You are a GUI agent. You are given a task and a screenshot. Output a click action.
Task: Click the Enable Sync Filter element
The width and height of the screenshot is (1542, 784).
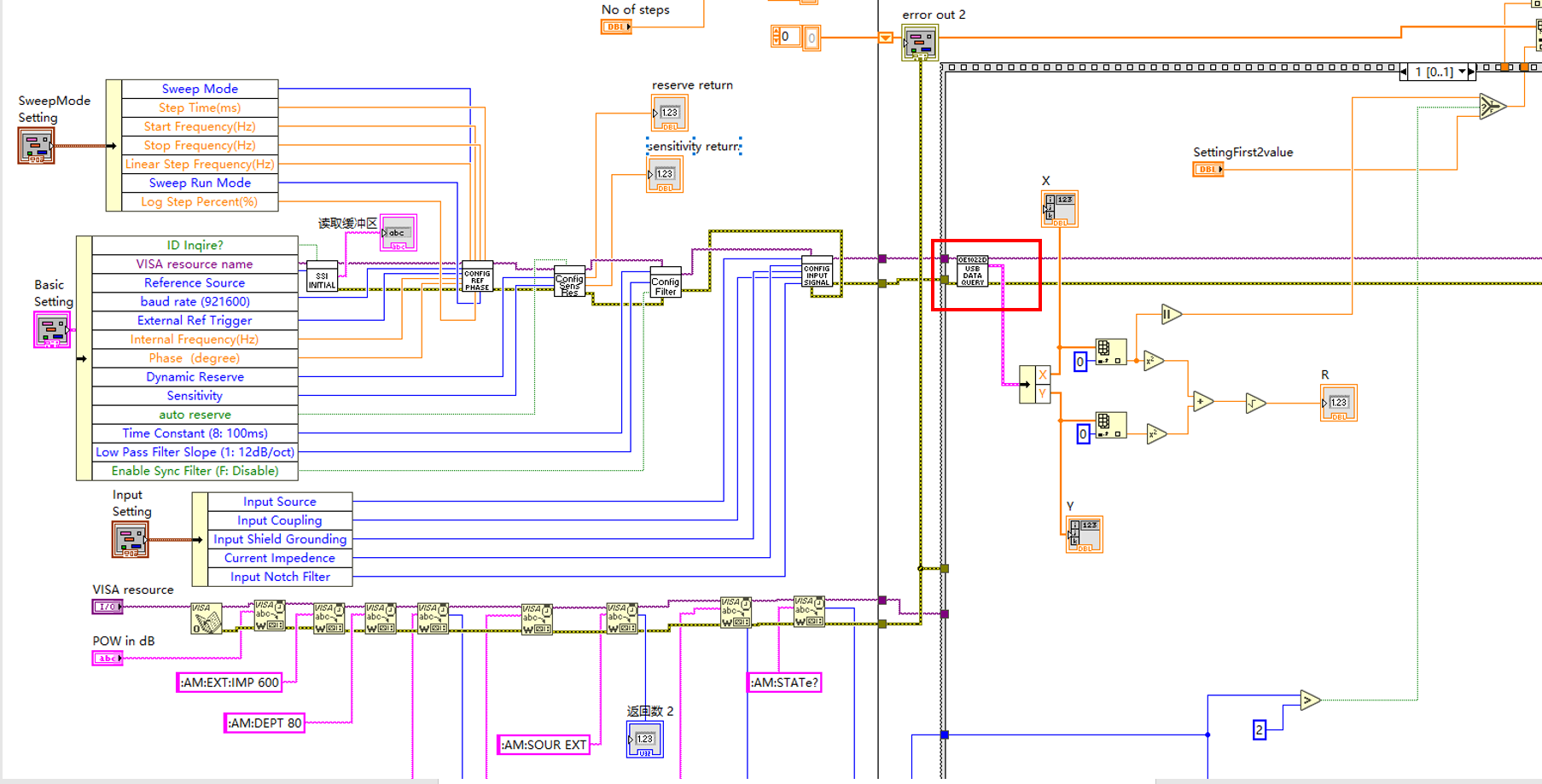[195, 471]
